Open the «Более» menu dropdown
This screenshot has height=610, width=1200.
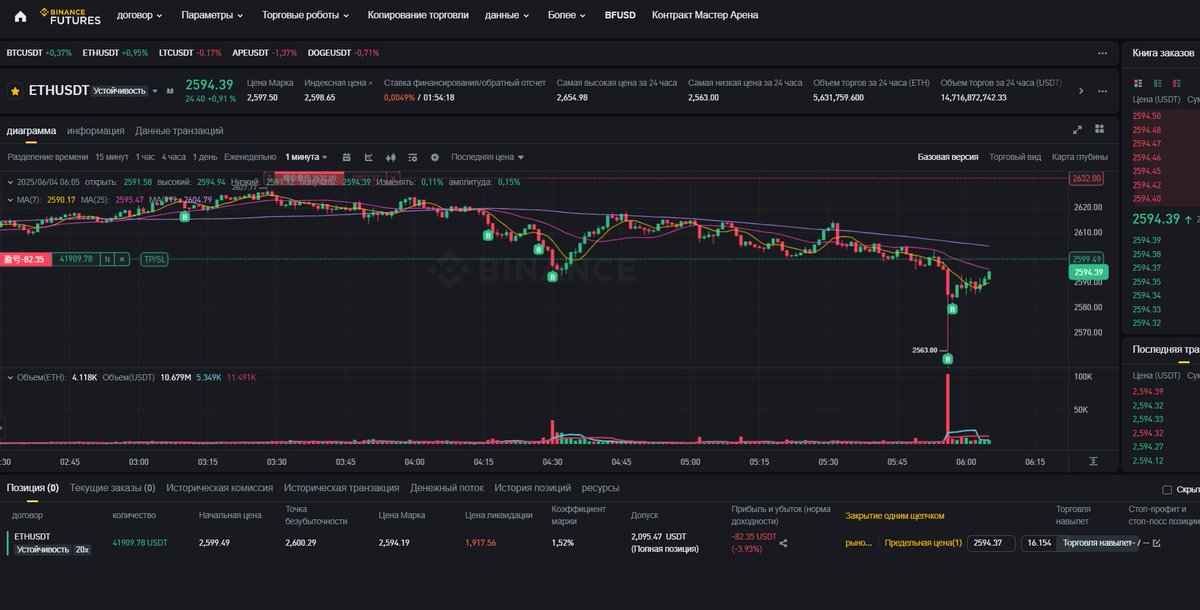click(x=567, y=15)
